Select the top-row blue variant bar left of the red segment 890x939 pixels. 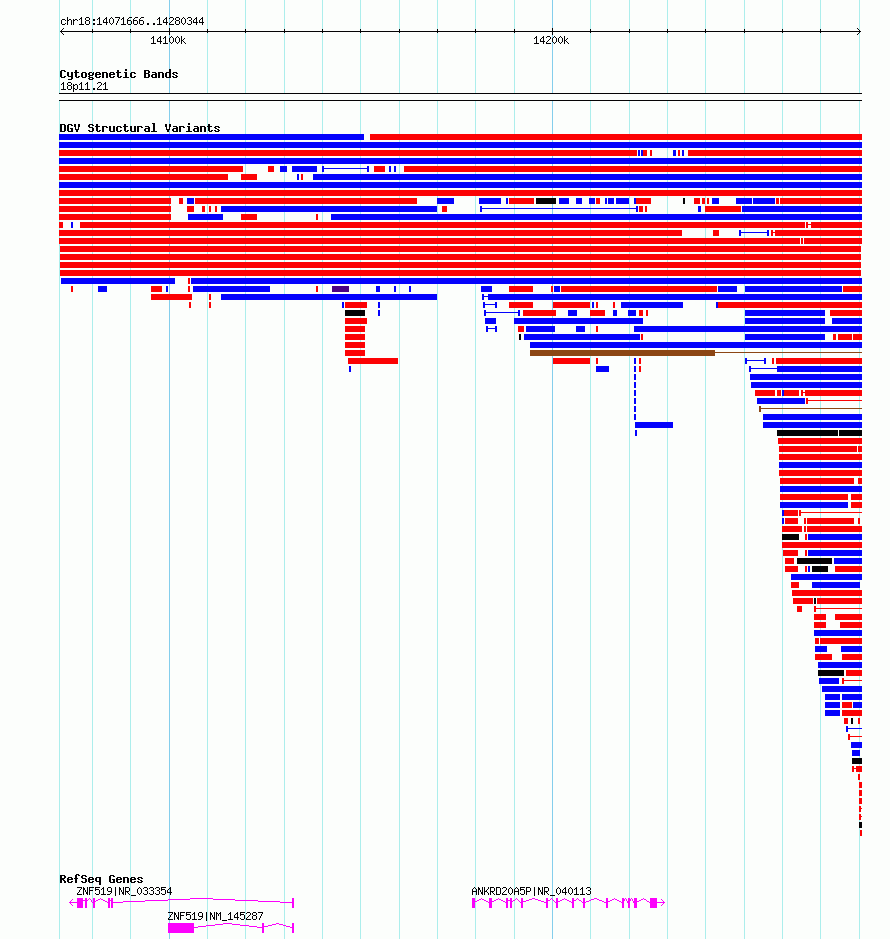click(211, 137)
